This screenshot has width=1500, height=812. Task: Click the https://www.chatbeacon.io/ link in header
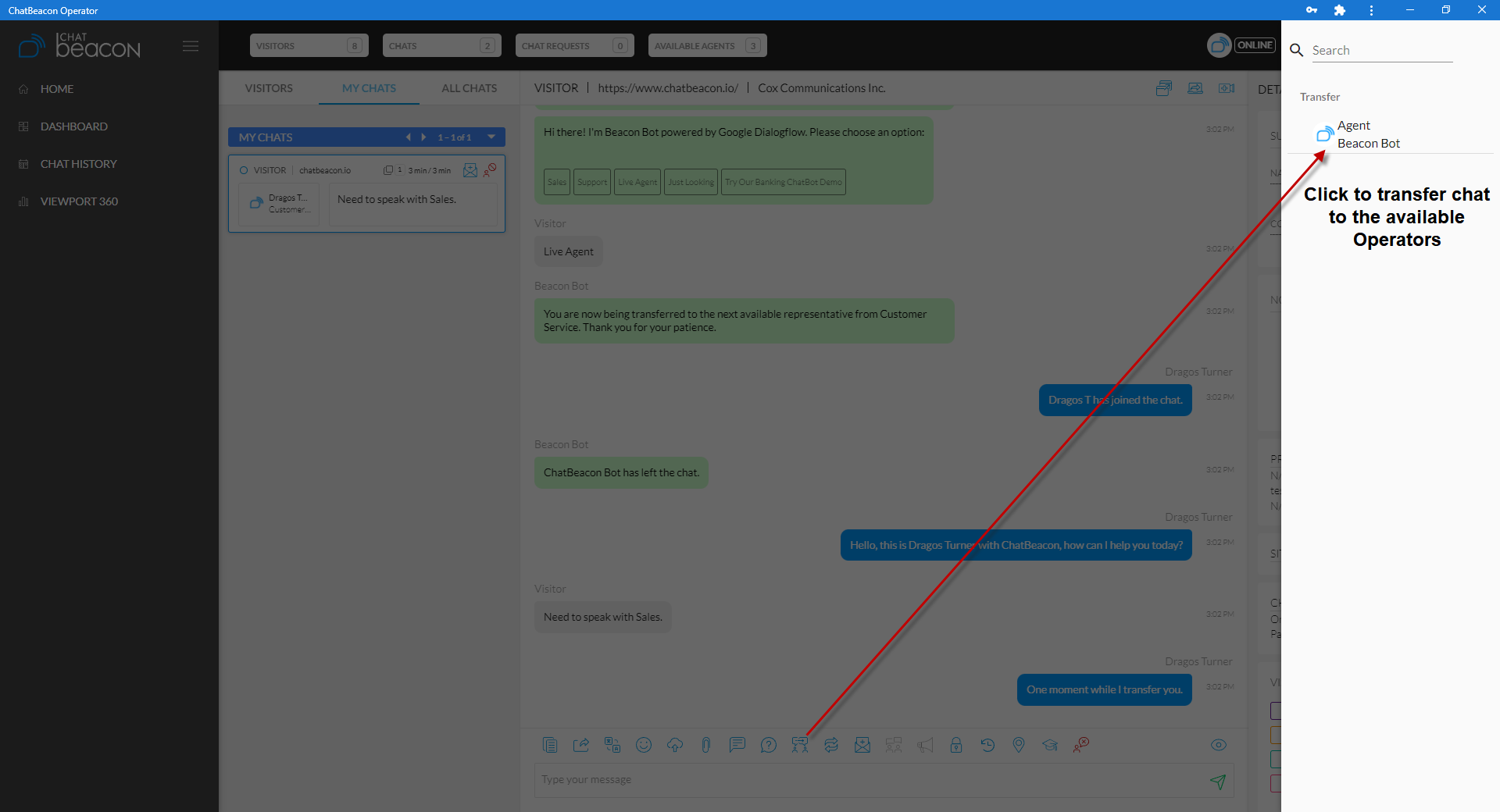click(668, 88)
